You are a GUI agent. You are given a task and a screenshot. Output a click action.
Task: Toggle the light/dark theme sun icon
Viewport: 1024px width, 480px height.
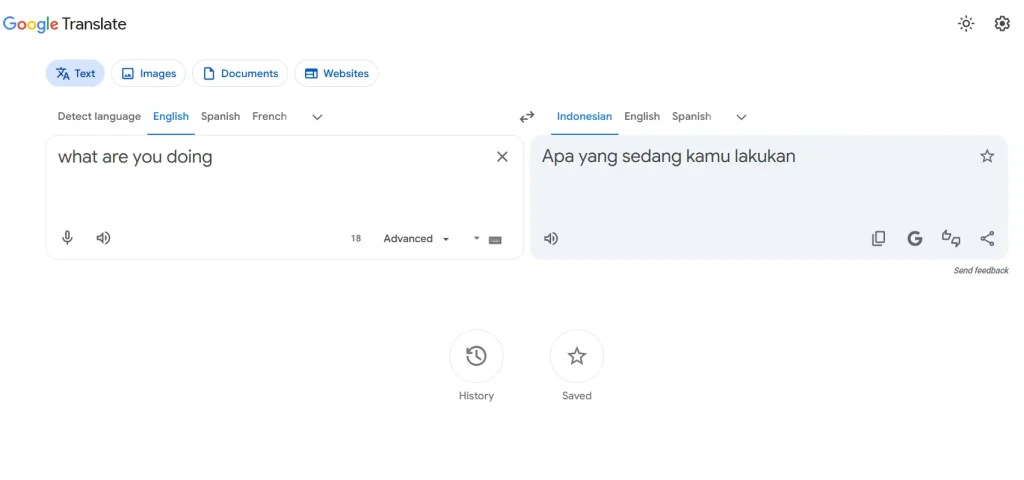[966, 24]
